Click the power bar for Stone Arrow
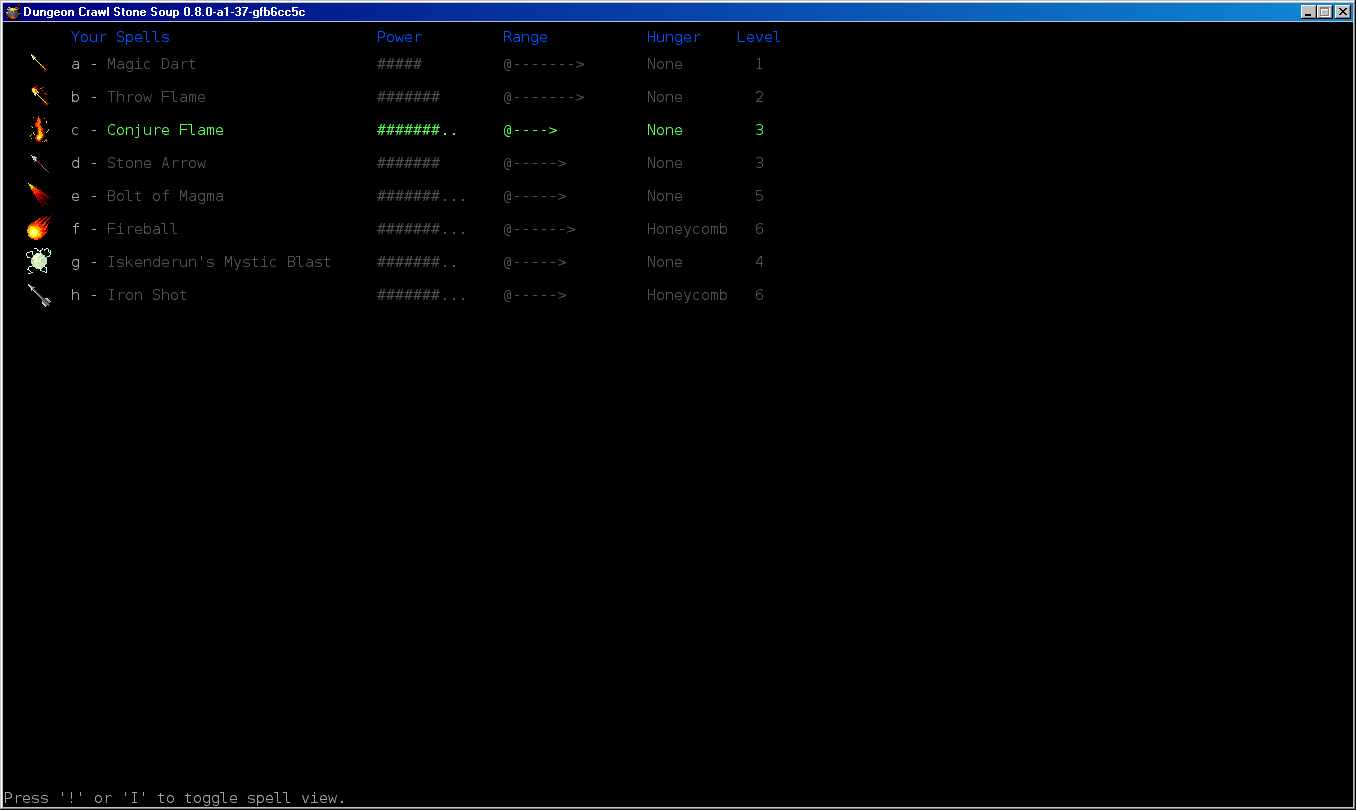The width and height of the screenshot is (1356, 810). (x=408, y=163)
